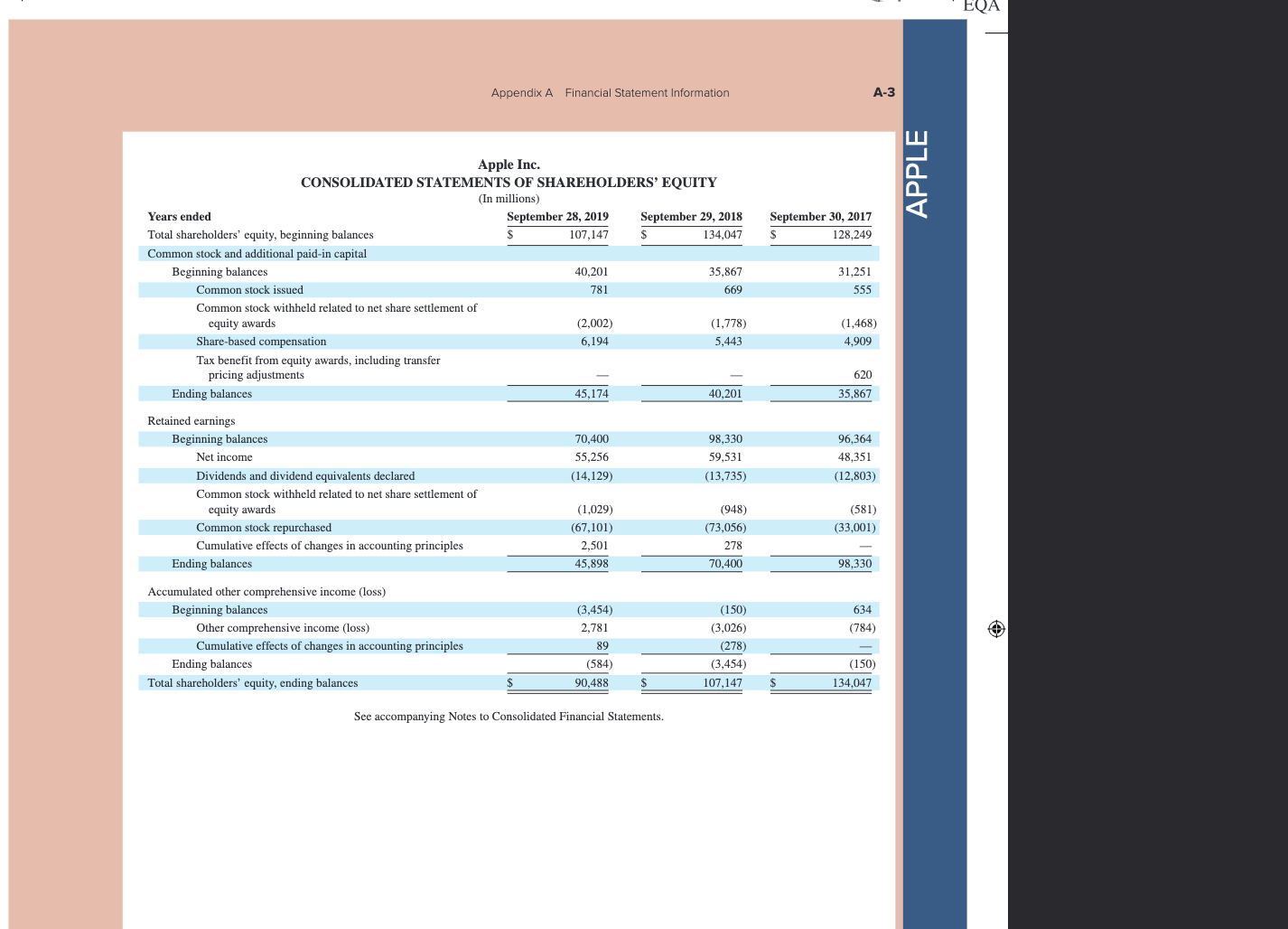Click the page number A-3
Image resolution: width=1288 pixels, height=929 pixels.
(x=882, y=92)
